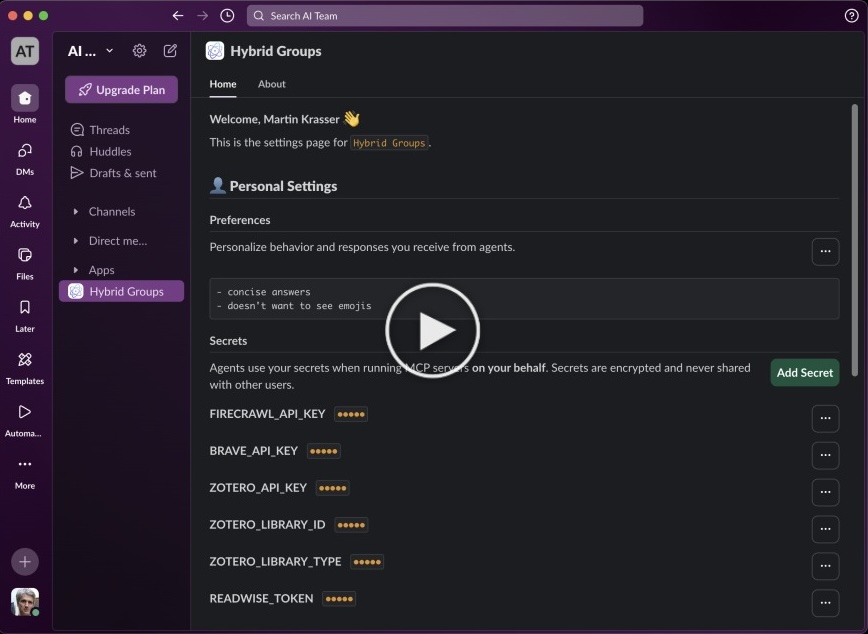Go forward with the right arrow
This screenshot has height=634, width=868.
point(203,16)
